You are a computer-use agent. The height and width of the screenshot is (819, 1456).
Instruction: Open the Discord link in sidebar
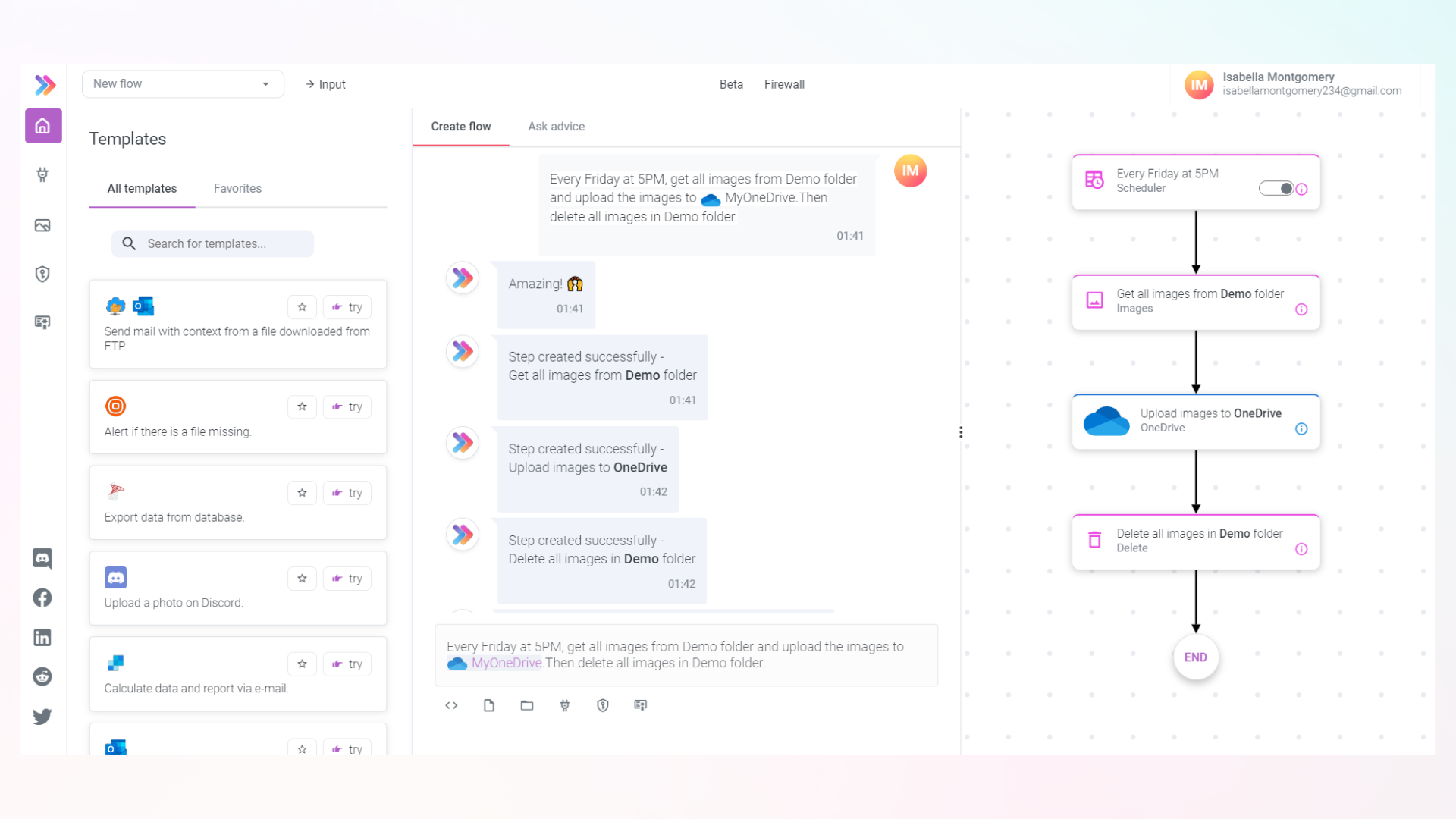pos(42,559)
